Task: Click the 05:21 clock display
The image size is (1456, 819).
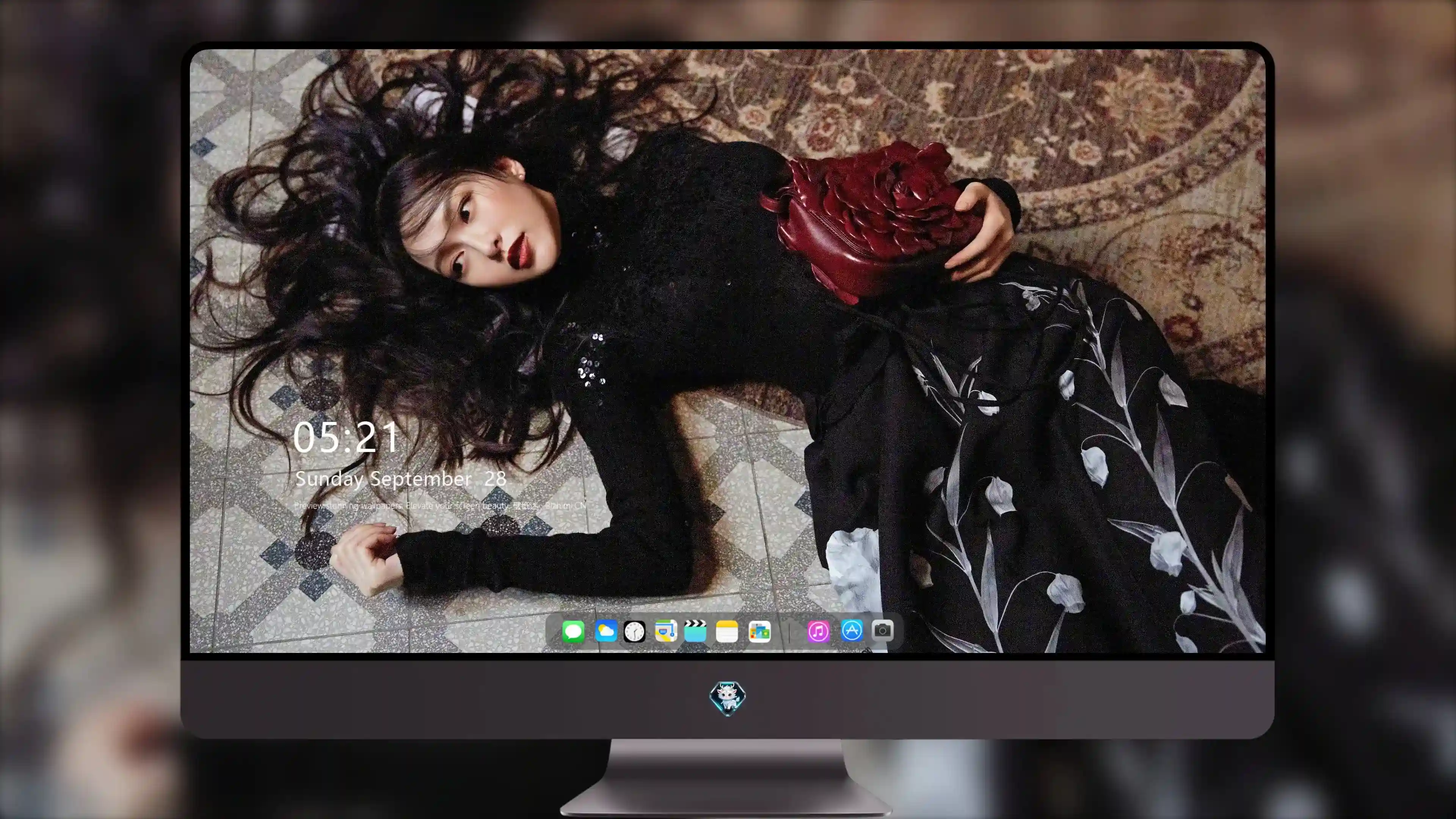Action: tap(346, 438)
